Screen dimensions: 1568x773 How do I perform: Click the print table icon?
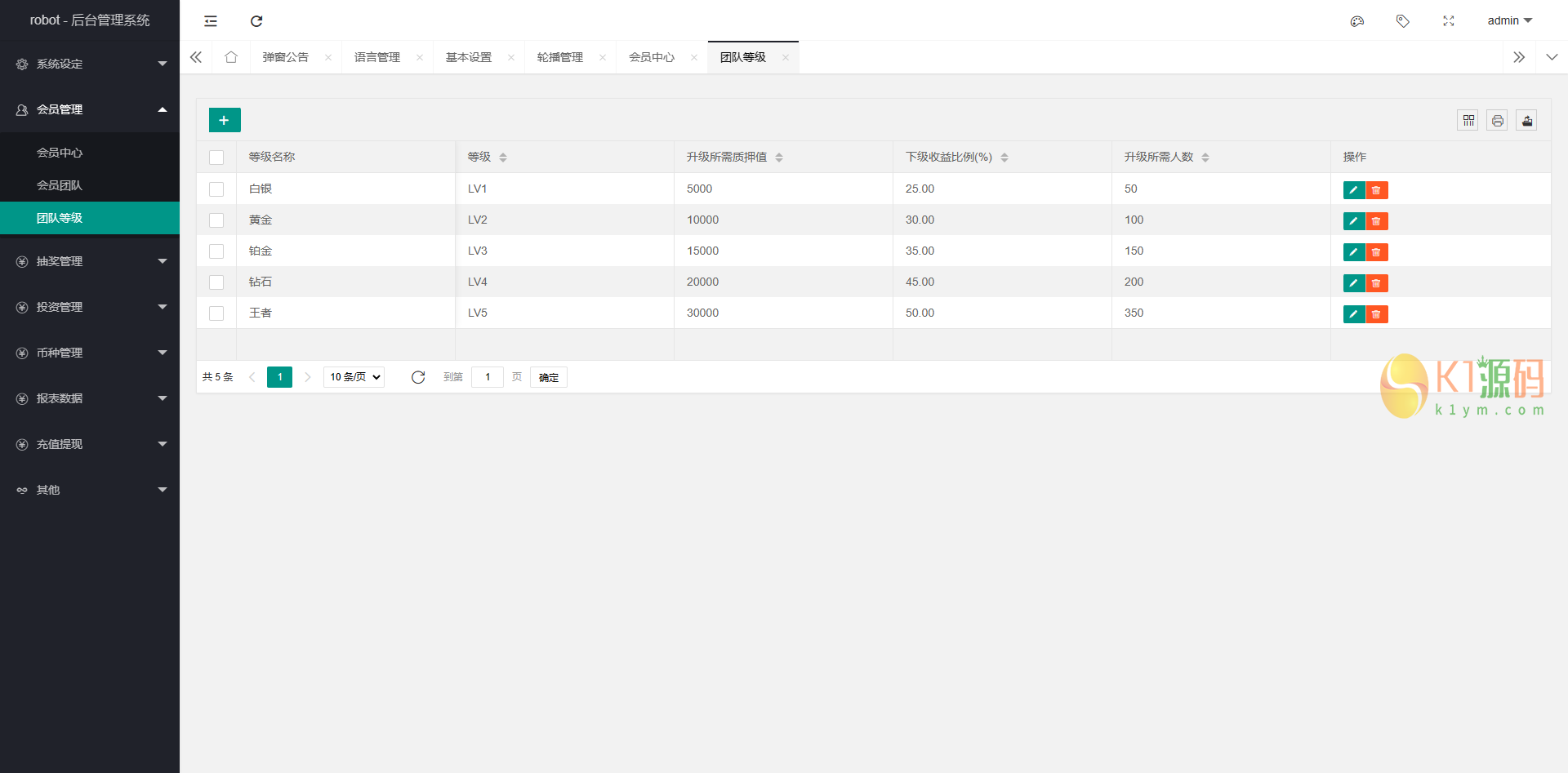pyautogui.click(x=1498, y=121)
